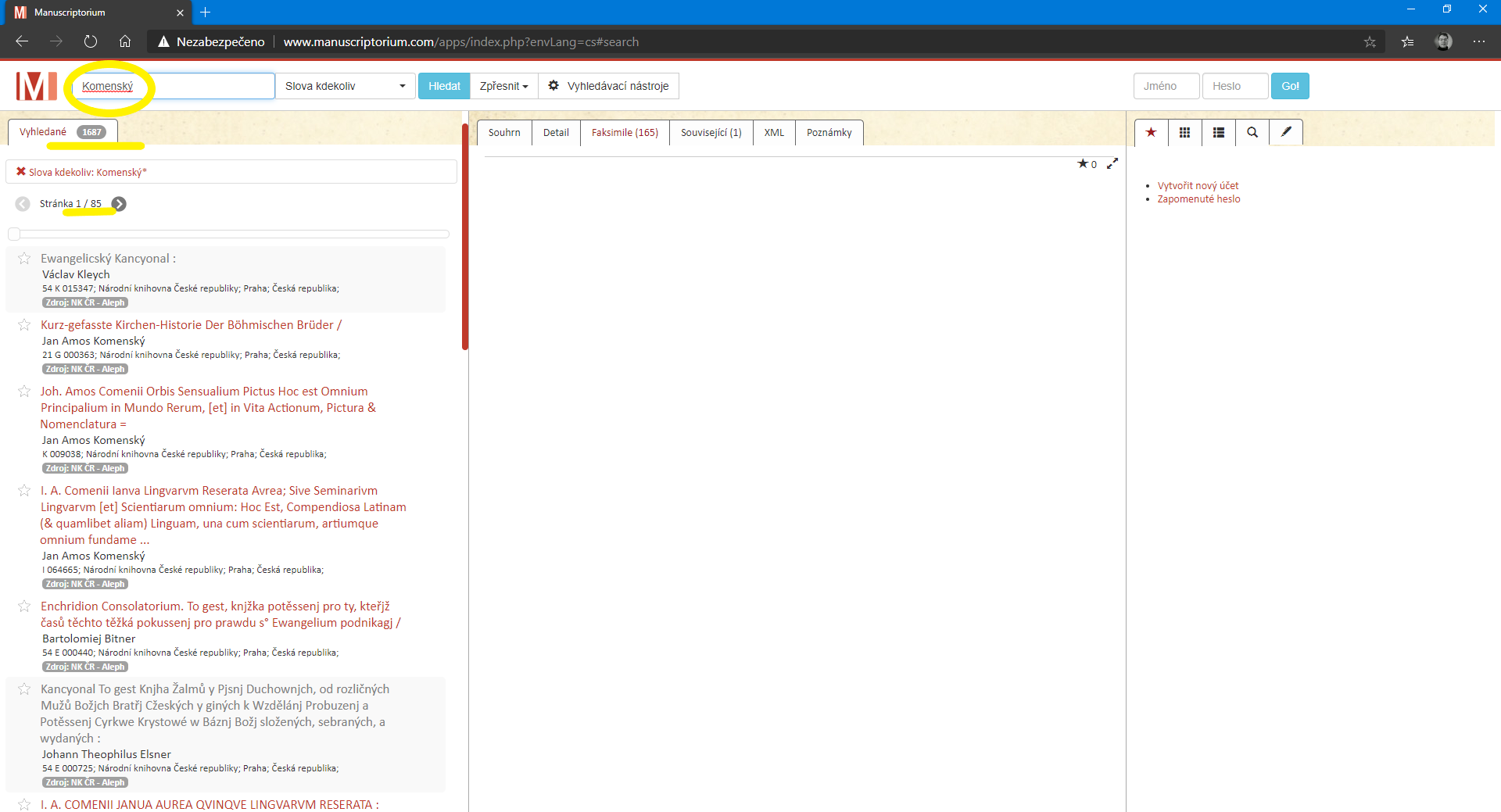Image resolution: width=1501 pixels, height=812 pixels.
Task: Remove the Komenský* search filter
Action: pyautogui.click(x=21, y=172)
